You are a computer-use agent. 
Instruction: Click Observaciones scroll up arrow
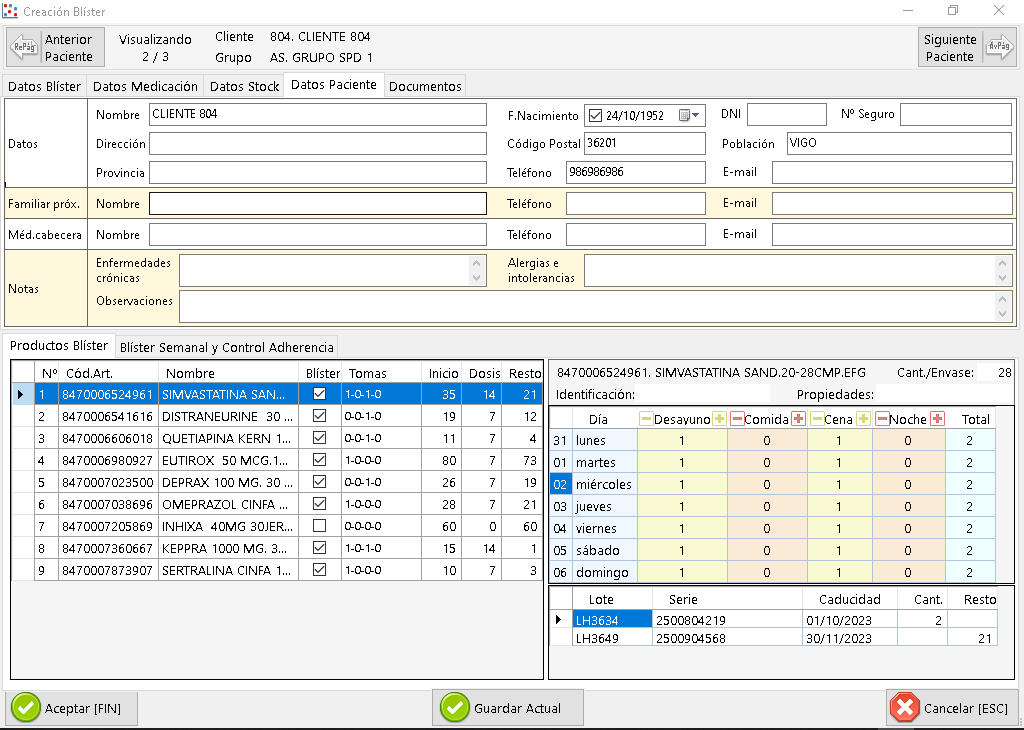coord(1002,299)
